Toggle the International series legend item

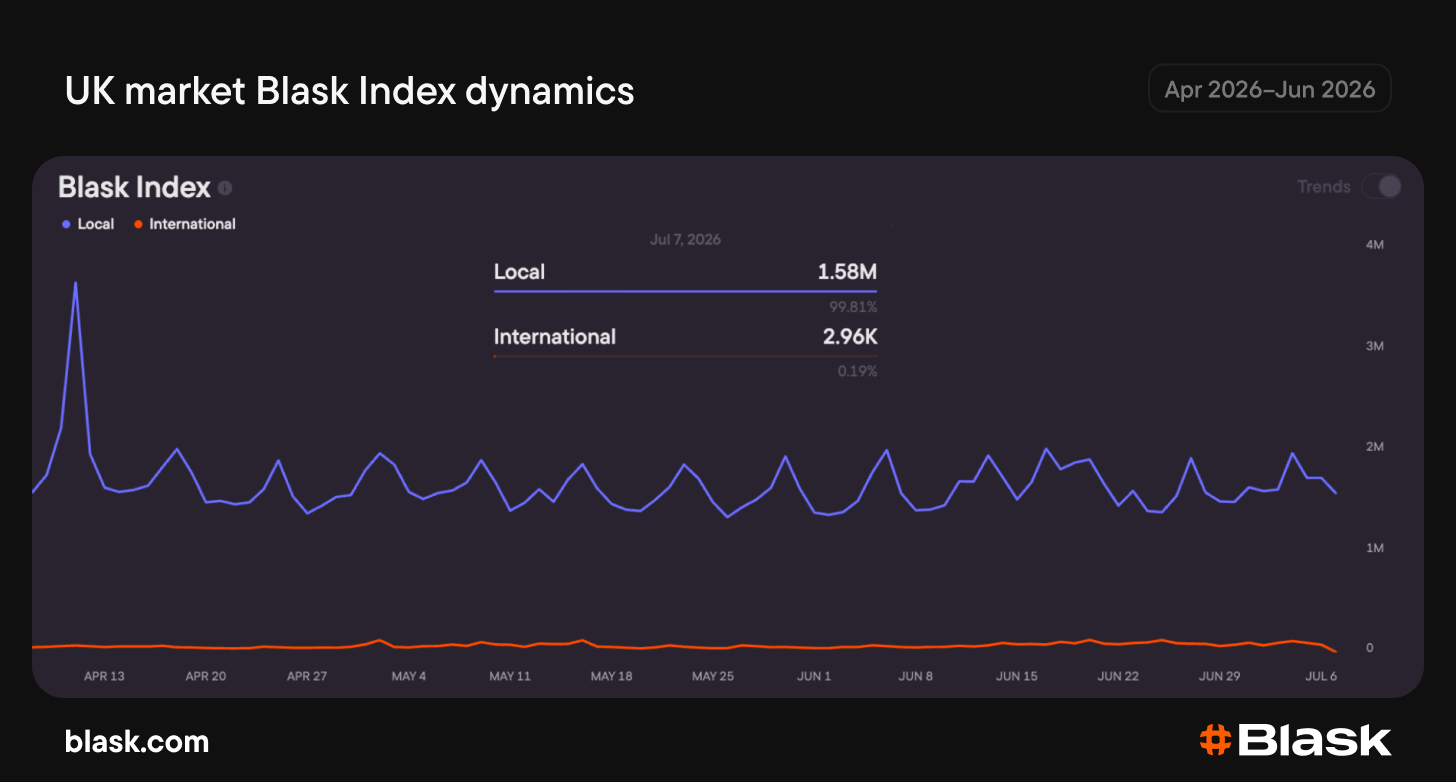tap(185, 224)
